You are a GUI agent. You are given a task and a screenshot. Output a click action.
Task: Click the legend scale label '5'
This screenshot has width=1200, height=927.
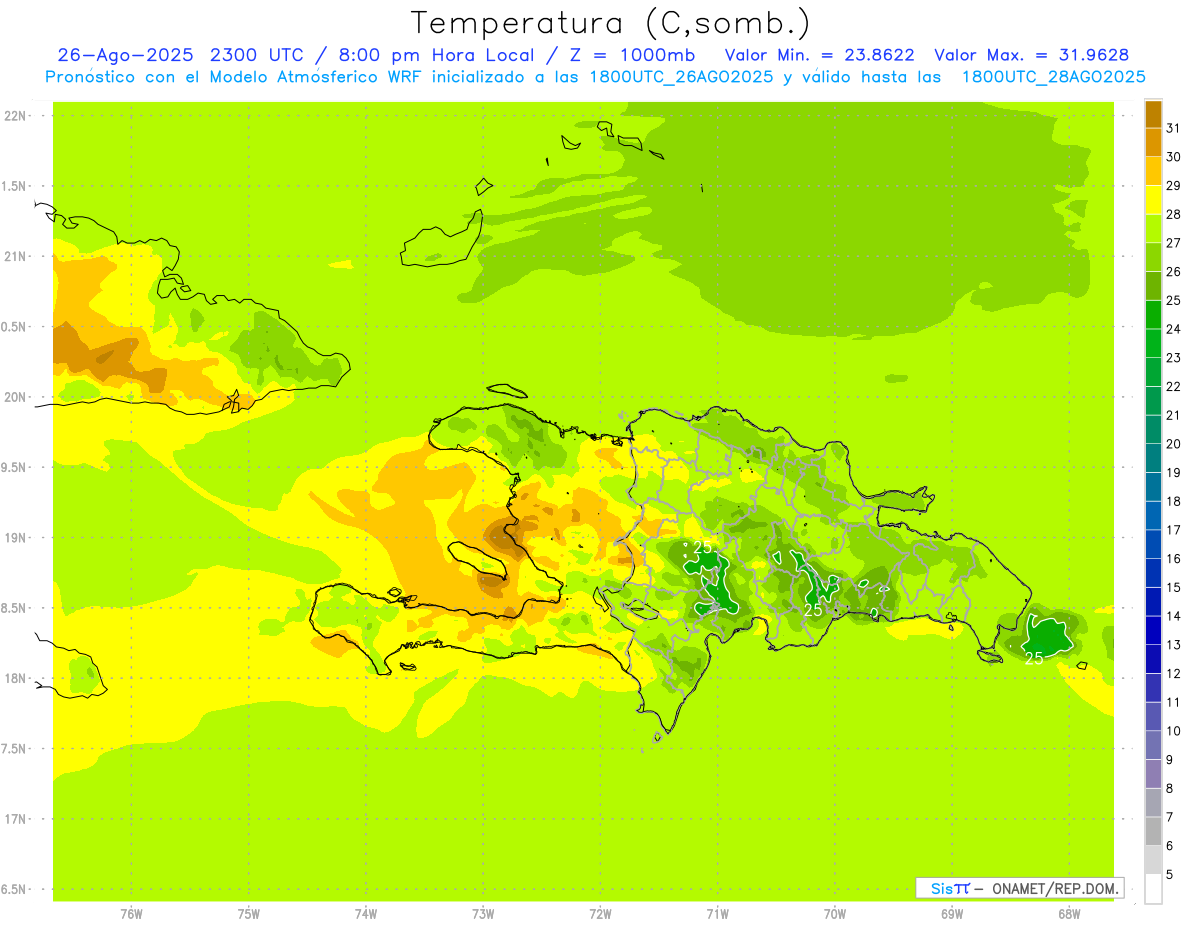click(x=1170, y=874)
